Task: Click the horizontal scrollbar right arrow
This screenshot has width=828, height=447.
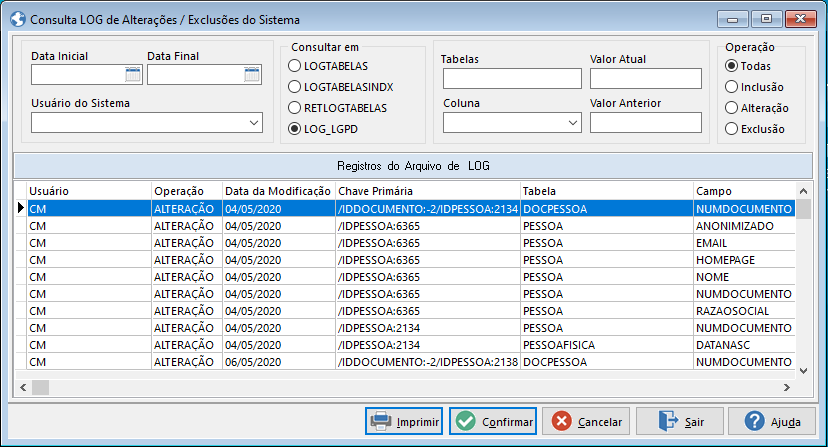Action: [786, 385]
